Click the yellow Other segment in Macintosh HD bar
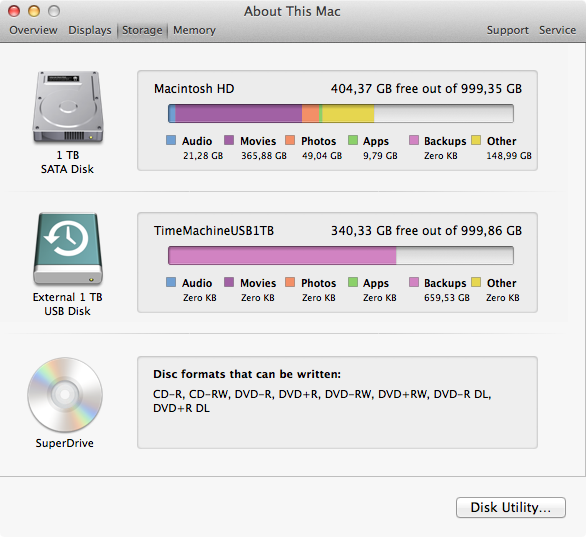Viewport: 586px width, 537px height. click(348, 114)
